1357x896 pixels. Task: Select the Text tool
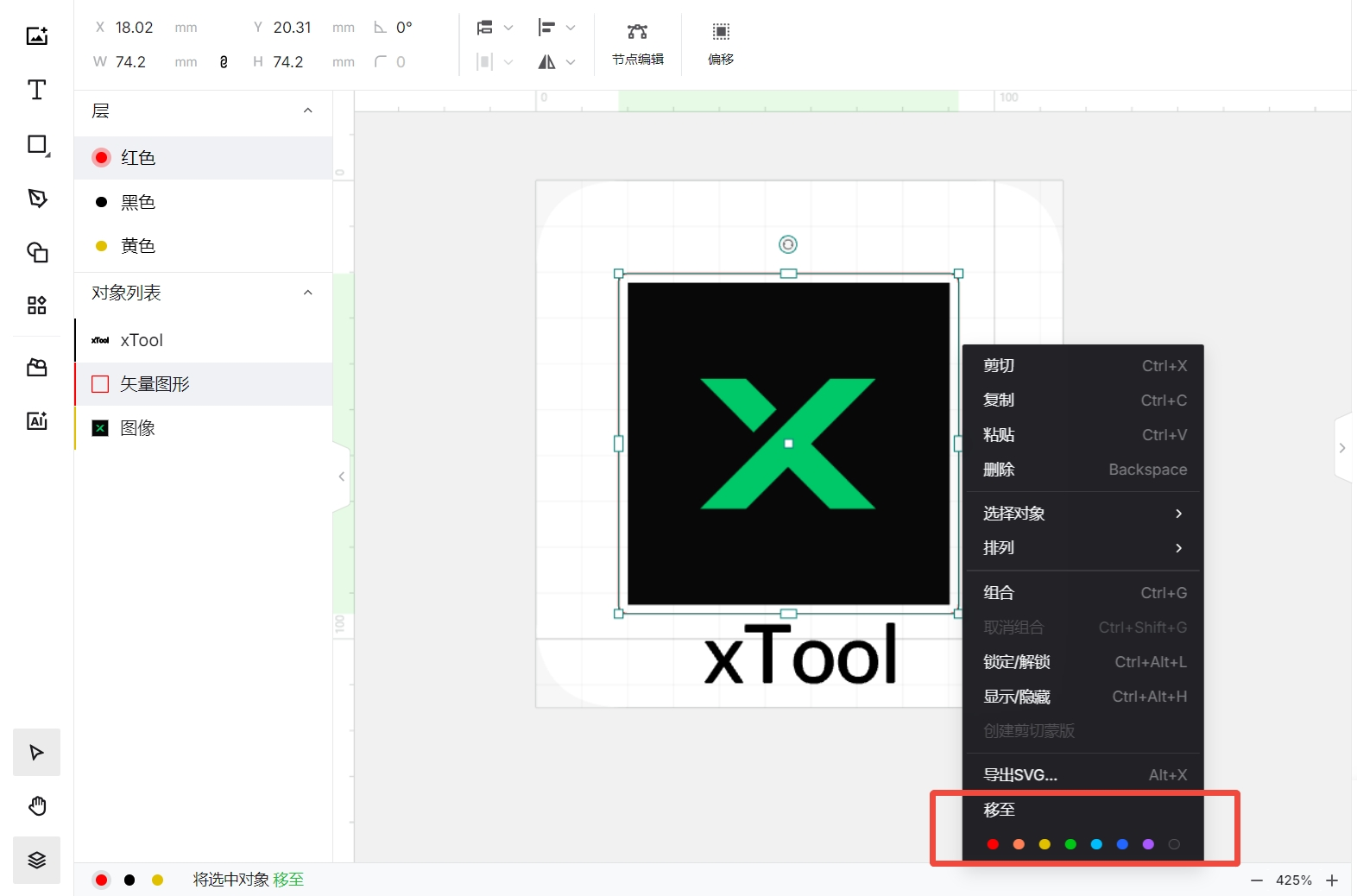pyautogui.click(x=36, y=90)
